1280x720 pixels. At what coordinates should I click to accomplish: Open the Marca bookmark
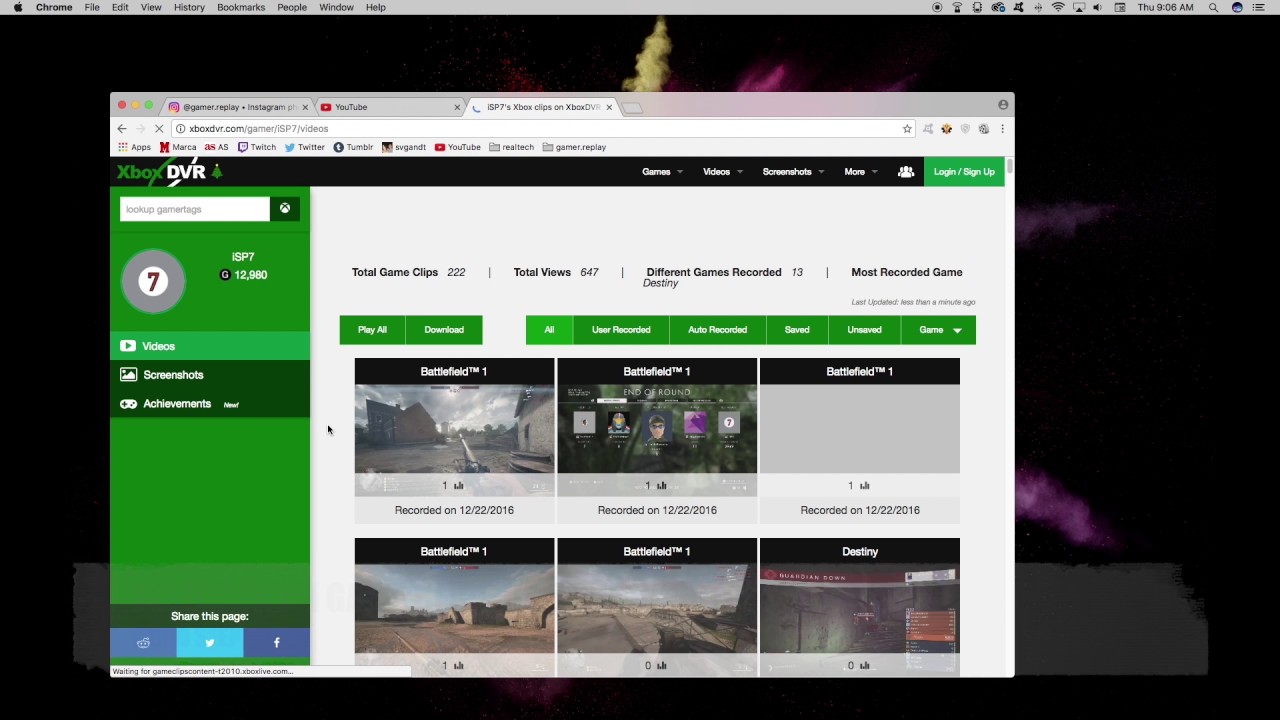point(178,147)
